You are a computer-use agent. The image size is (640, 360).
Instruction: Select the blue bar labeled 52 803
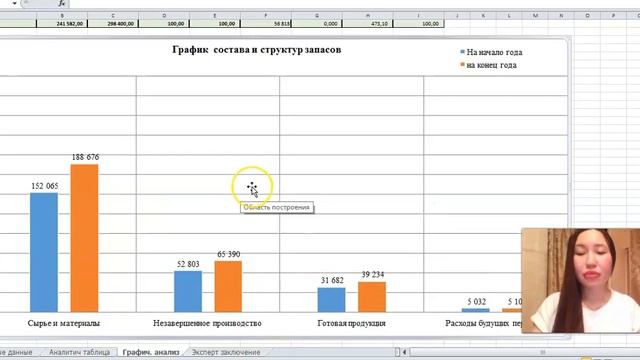pos(188,291)
